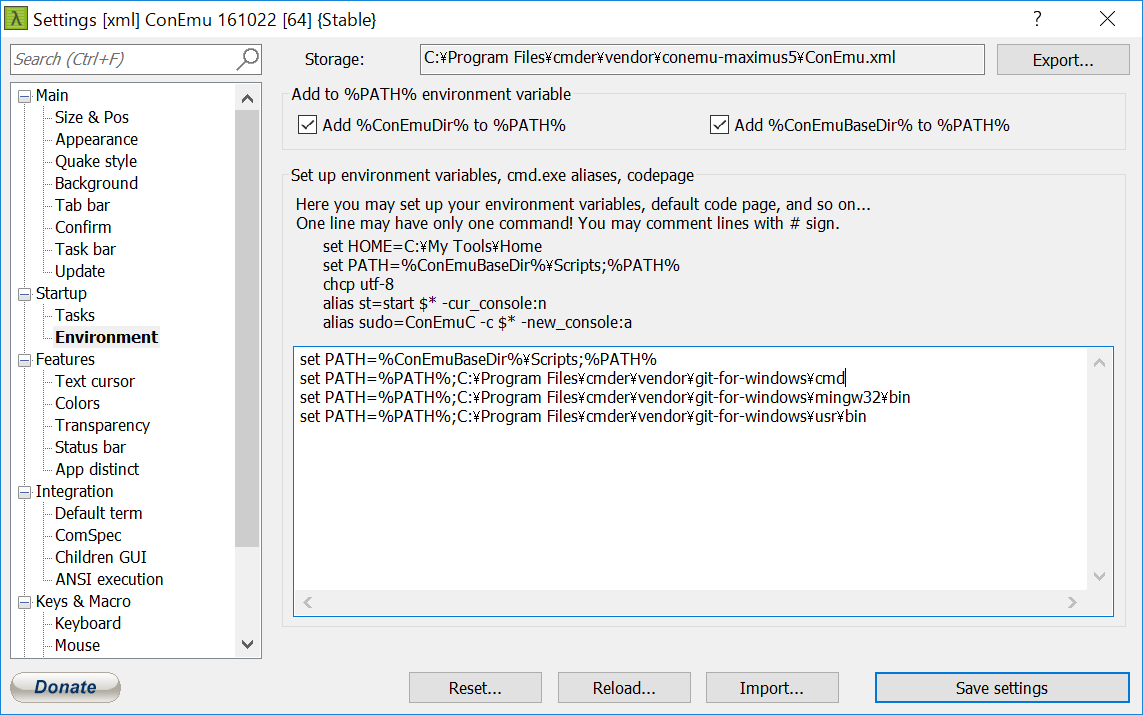Click editor horizontal scroll right arrow
Screen dimensions: 1143x715
(x=1072, y=602)
